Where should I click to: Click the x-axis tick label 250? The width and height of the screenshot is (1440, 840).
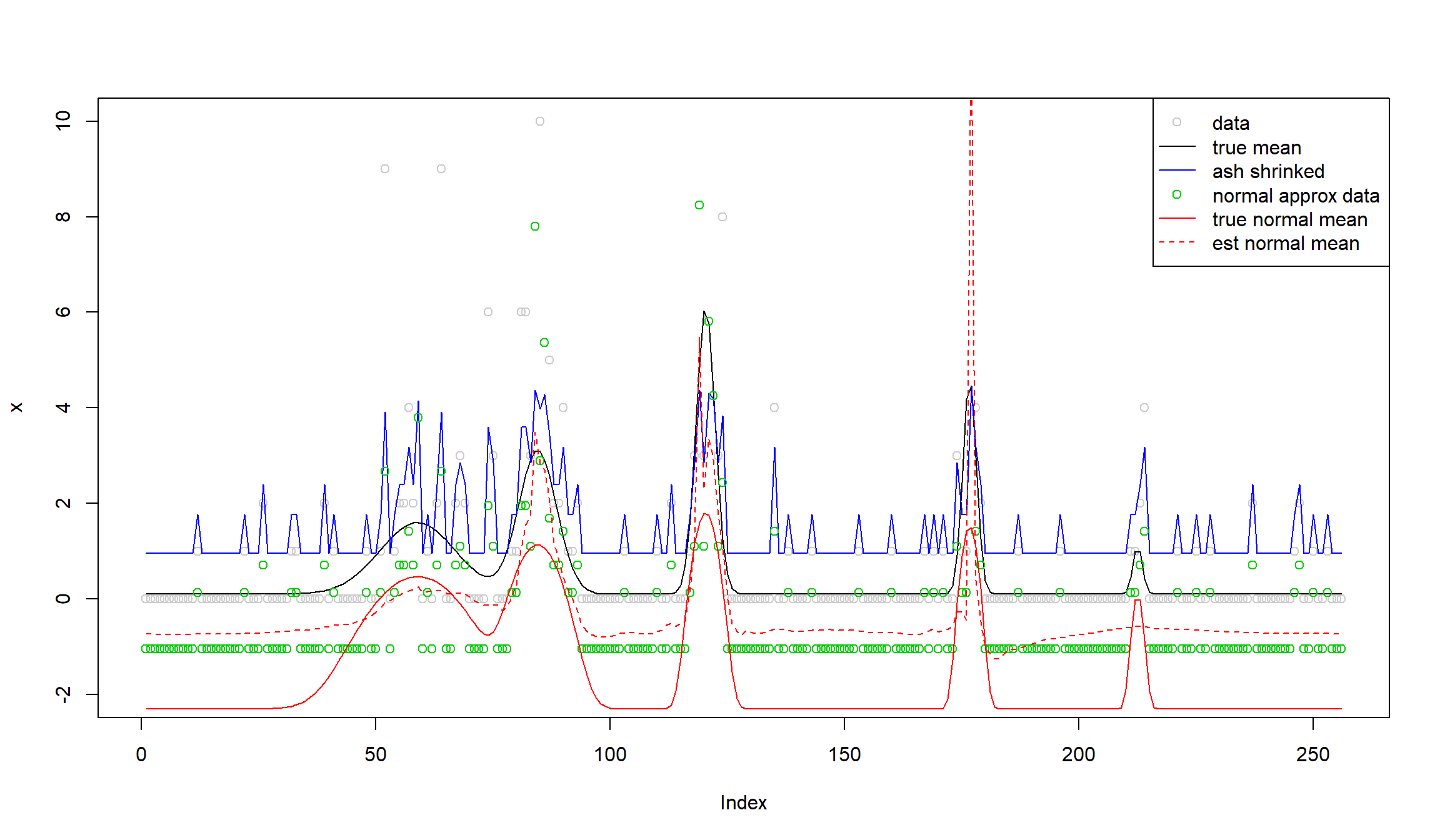click(x=1312, y=754)
